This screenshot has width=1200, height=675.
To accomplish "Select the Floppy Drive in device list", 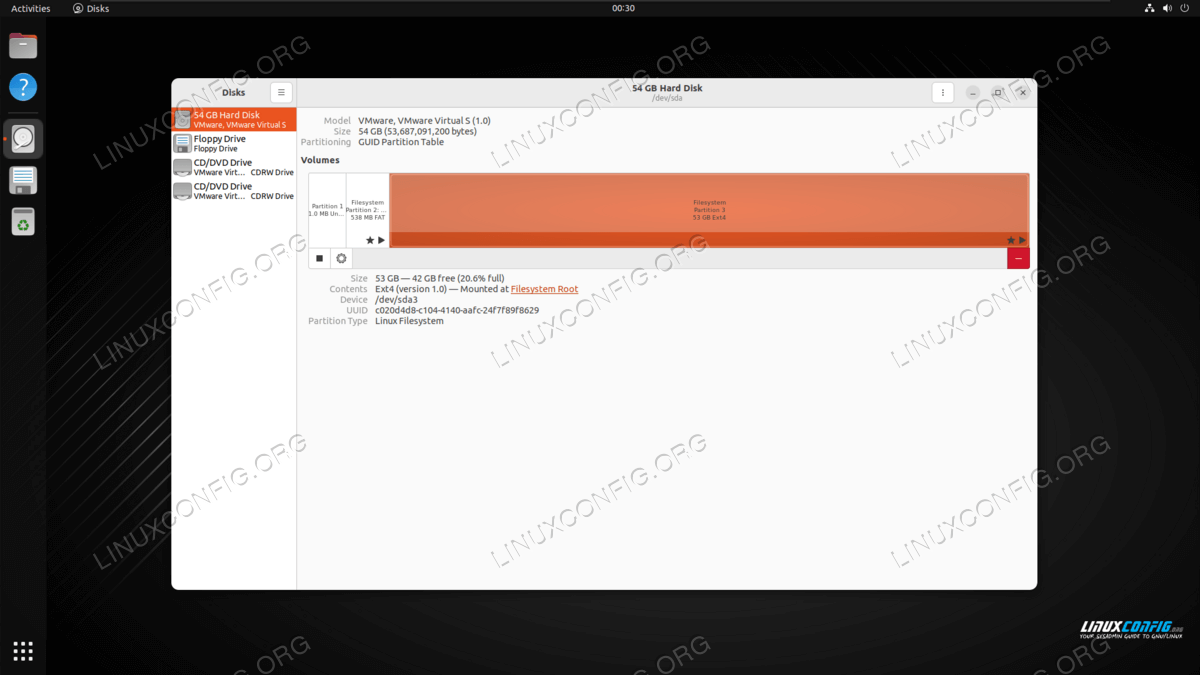I will pos(234,143).
